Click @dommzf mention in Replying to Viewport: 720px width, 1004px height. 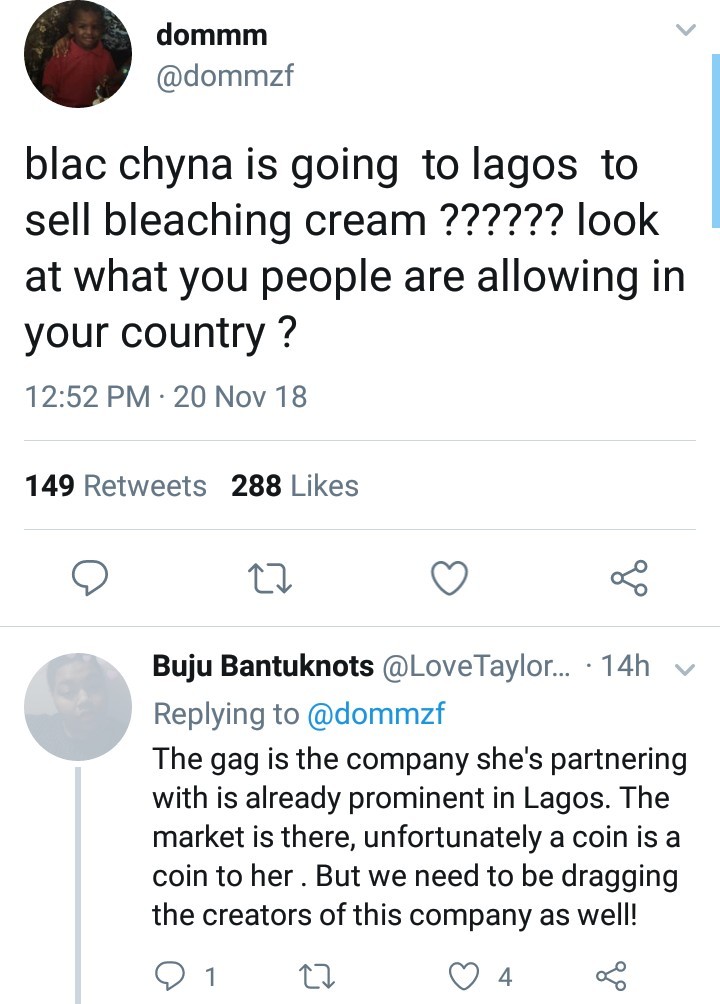point(373,713)
